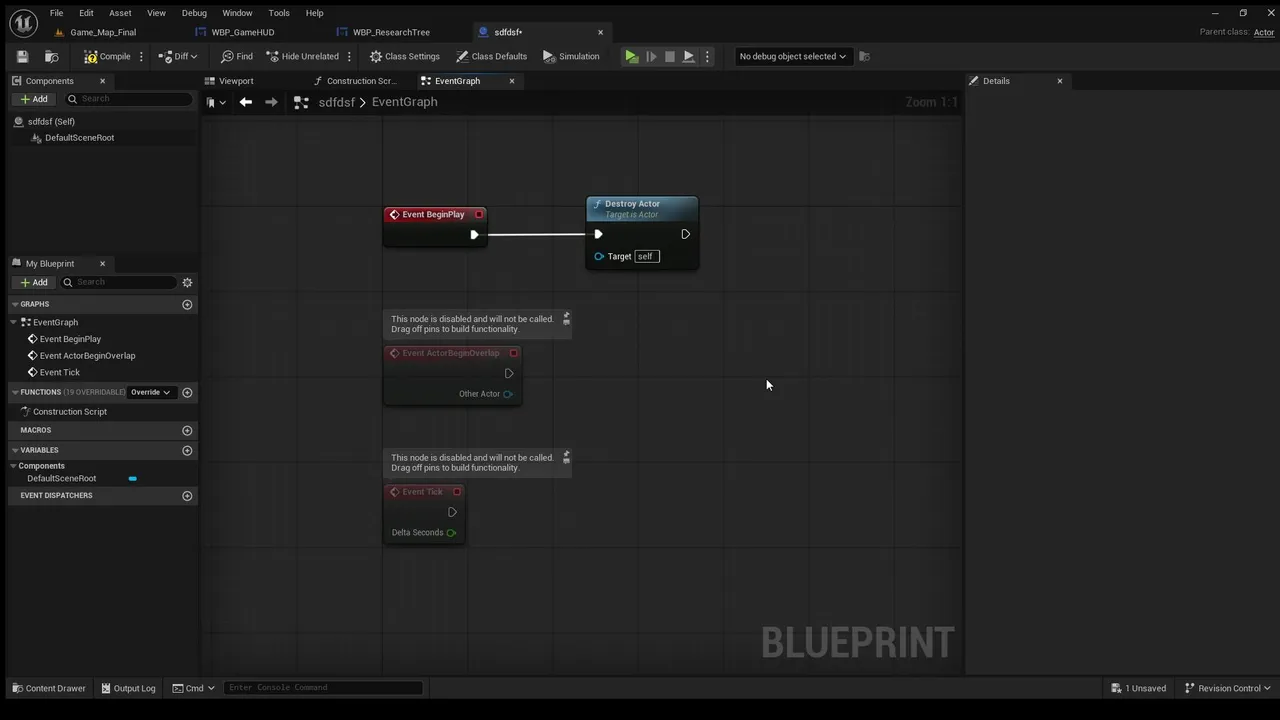
Task: Click the Actor parent class link
Action: [x=1264, y=32]
